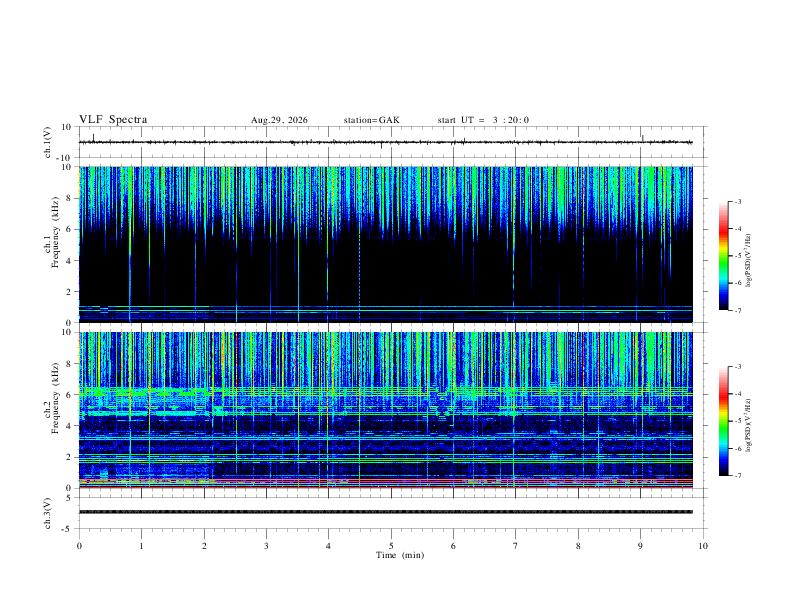Click the 0 minute tick on time axis
This screenshot has width=792, height=612.
coord(79,546)
